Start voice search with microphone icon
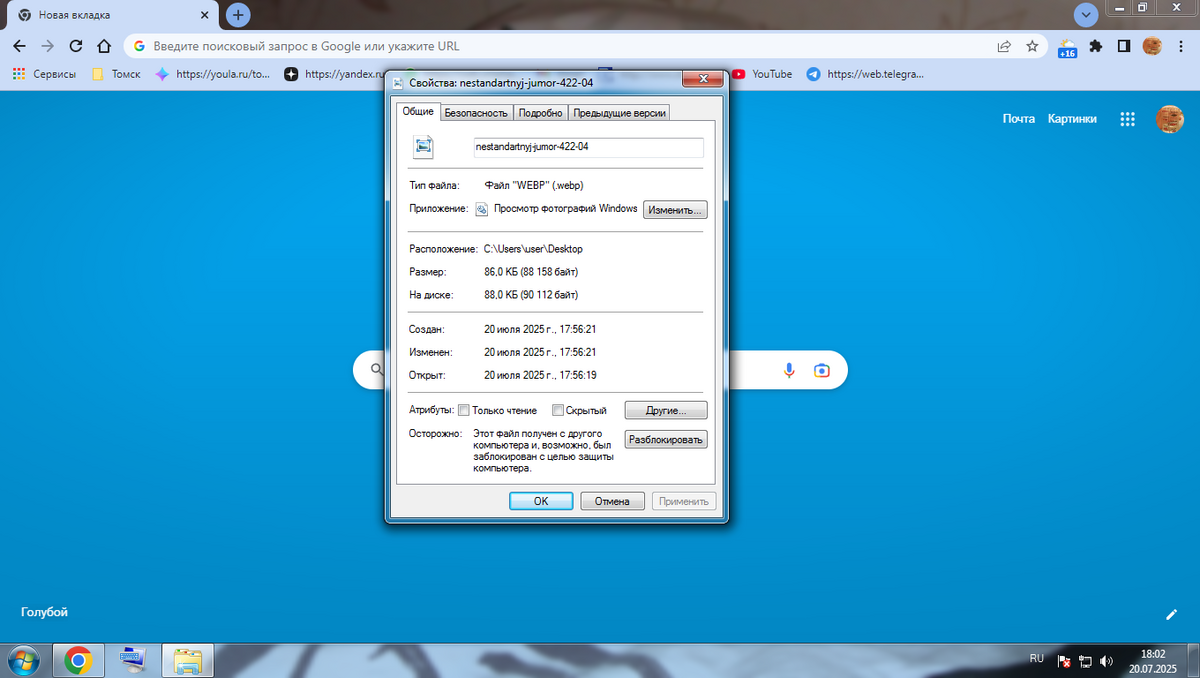Image resolution: width=1200 pixels, height=678 pixels. click(x=789, y=370)
